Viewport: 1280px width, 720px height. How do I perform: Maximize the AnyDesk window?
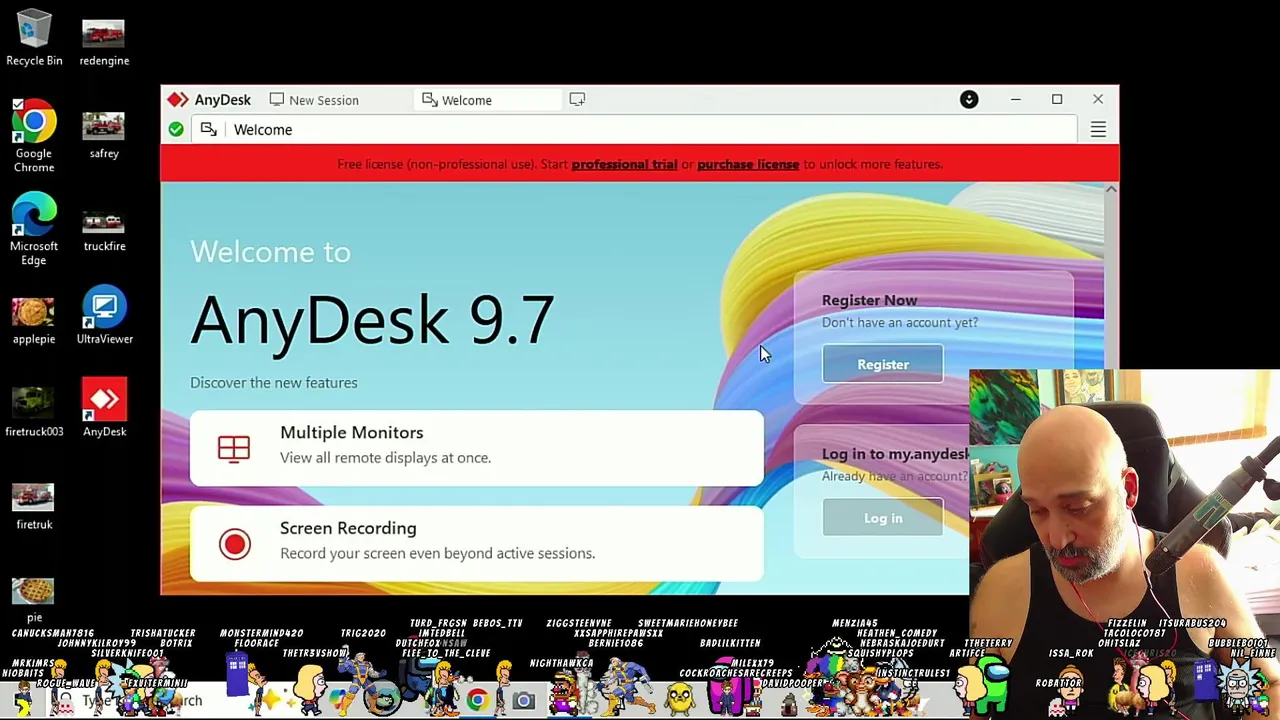coord(1057,99)
